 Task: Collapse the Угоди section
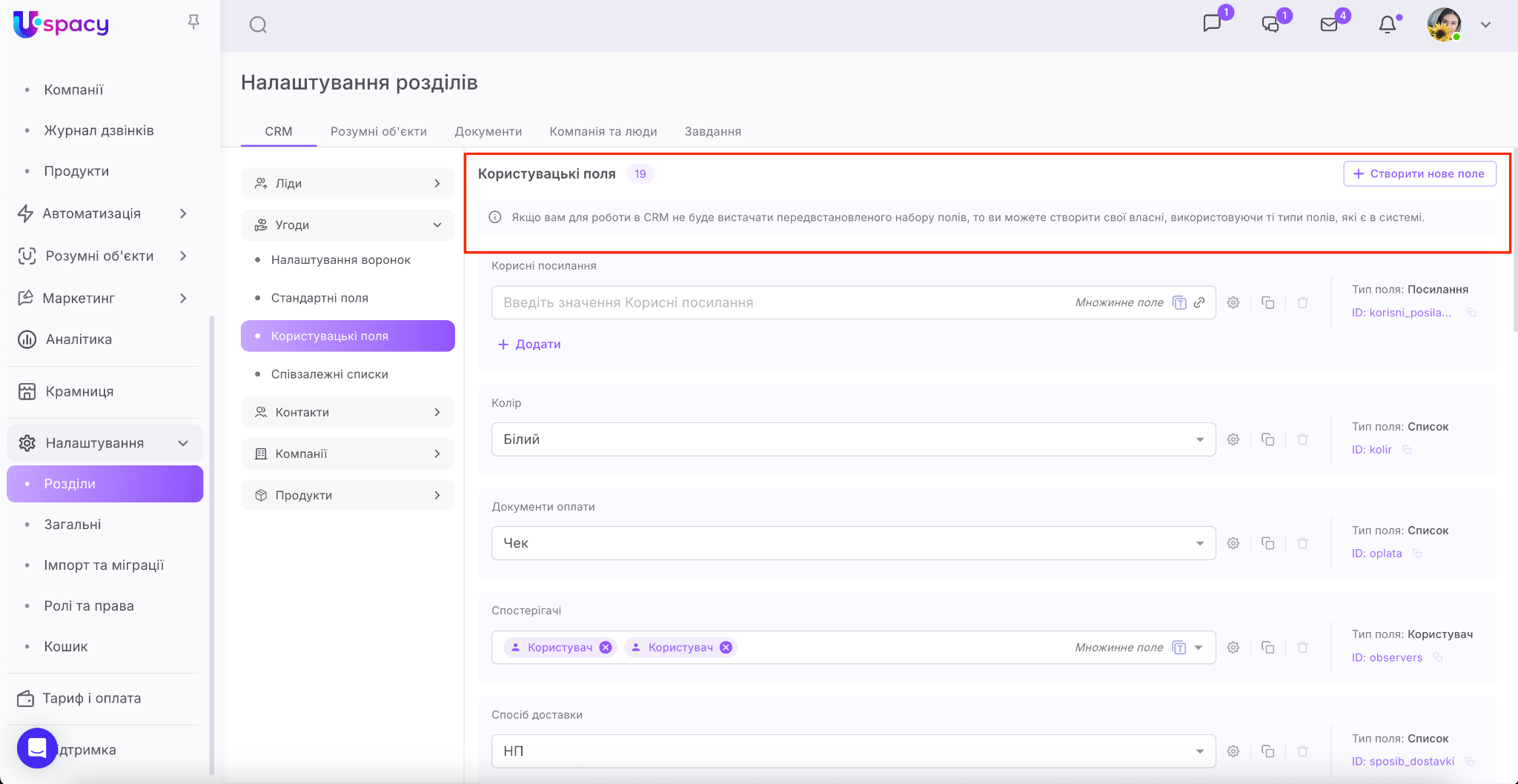click(x=348, y=225)
